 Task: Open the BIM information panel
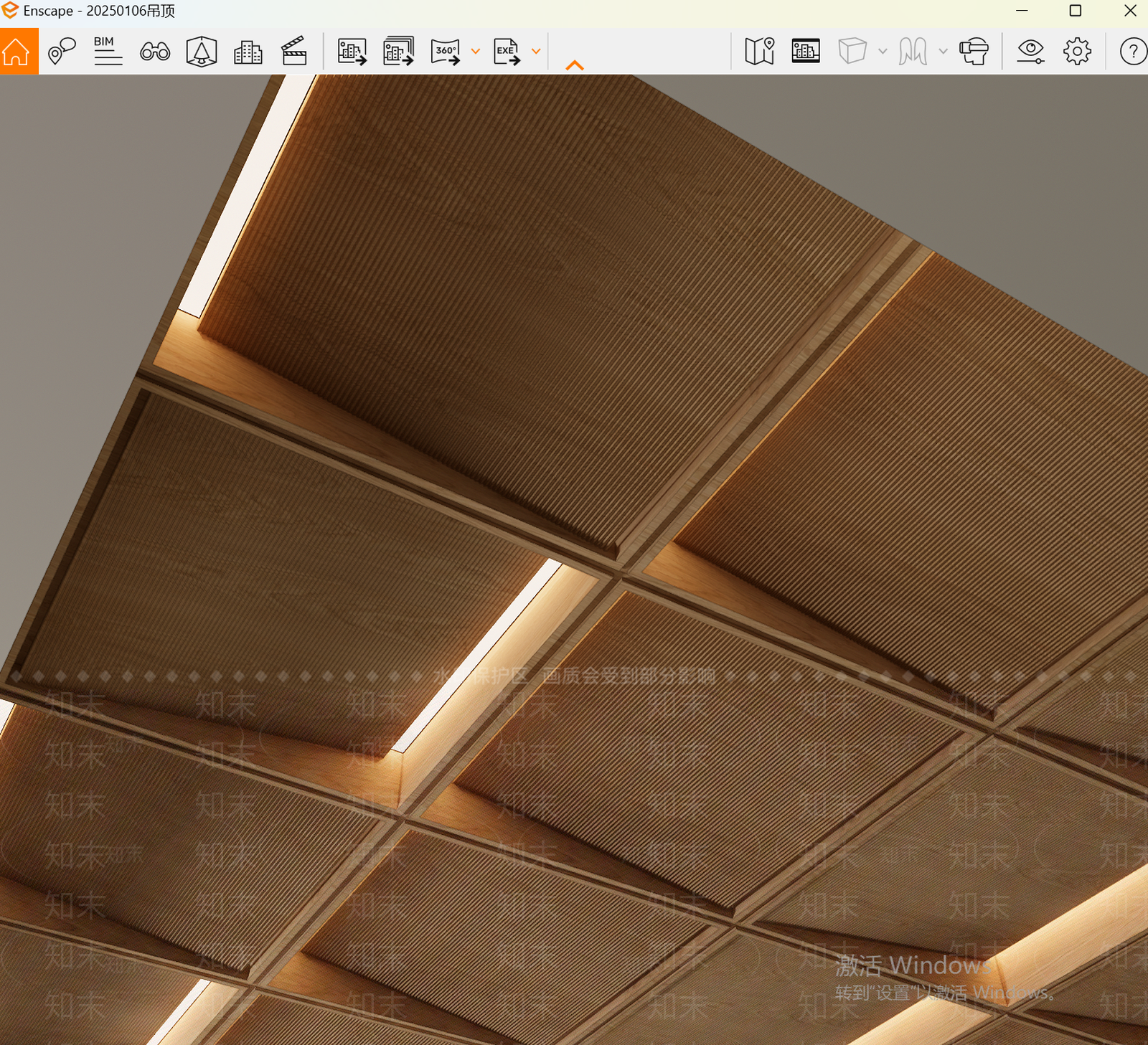coord(108,51)
